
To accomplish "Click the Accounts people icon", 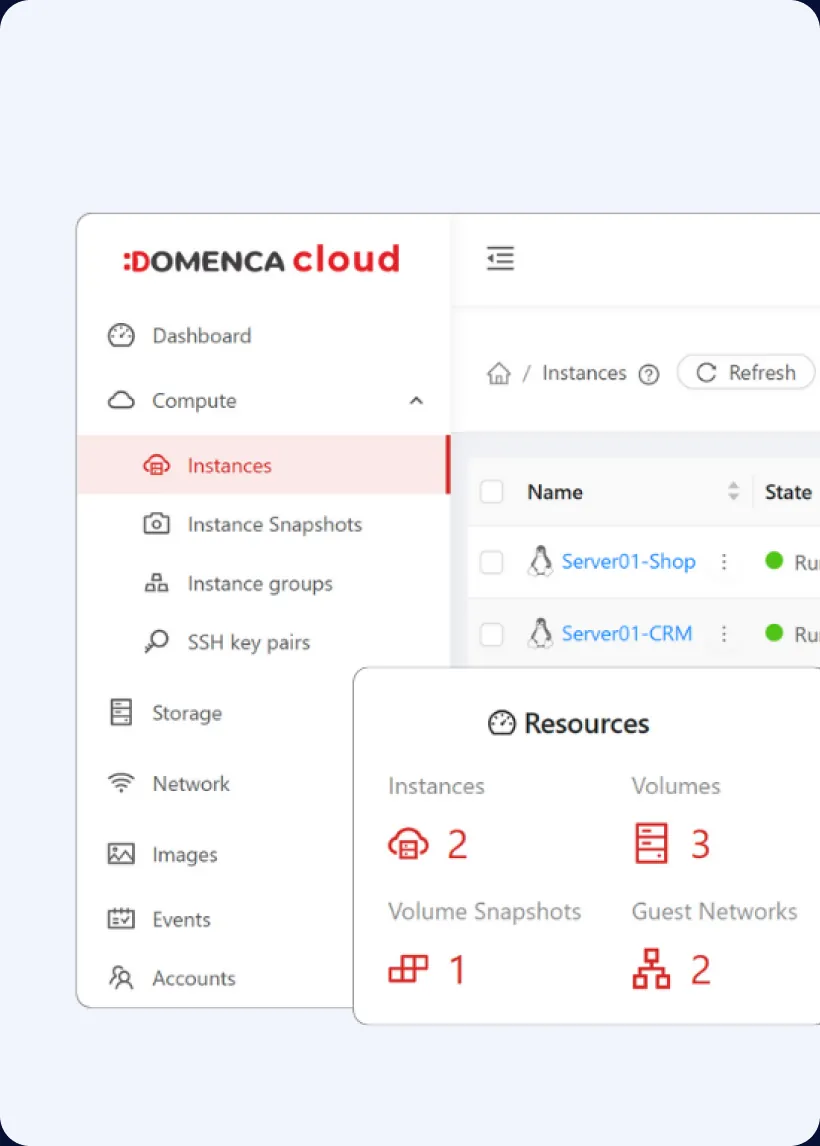I will (x=121, y=978).
